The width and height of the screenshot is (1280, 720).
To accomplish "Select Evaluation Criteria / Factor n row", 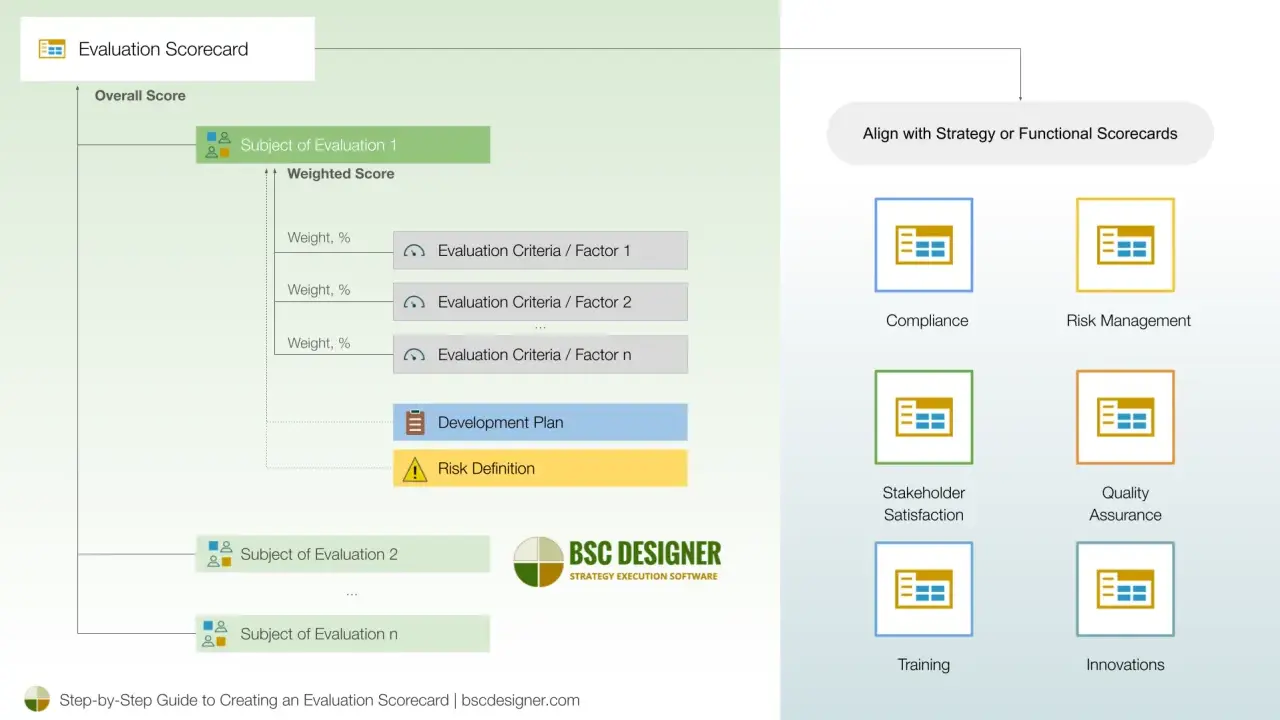I will pos(540,355).
